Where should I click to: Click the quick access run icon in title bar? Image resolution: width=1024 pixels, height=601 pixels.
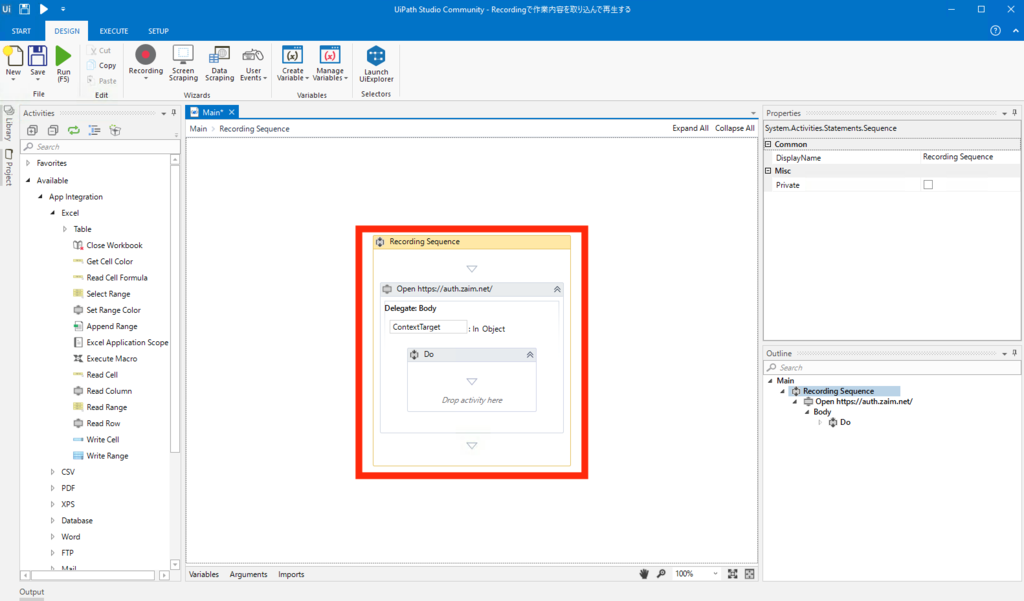[x=44, y=9]
